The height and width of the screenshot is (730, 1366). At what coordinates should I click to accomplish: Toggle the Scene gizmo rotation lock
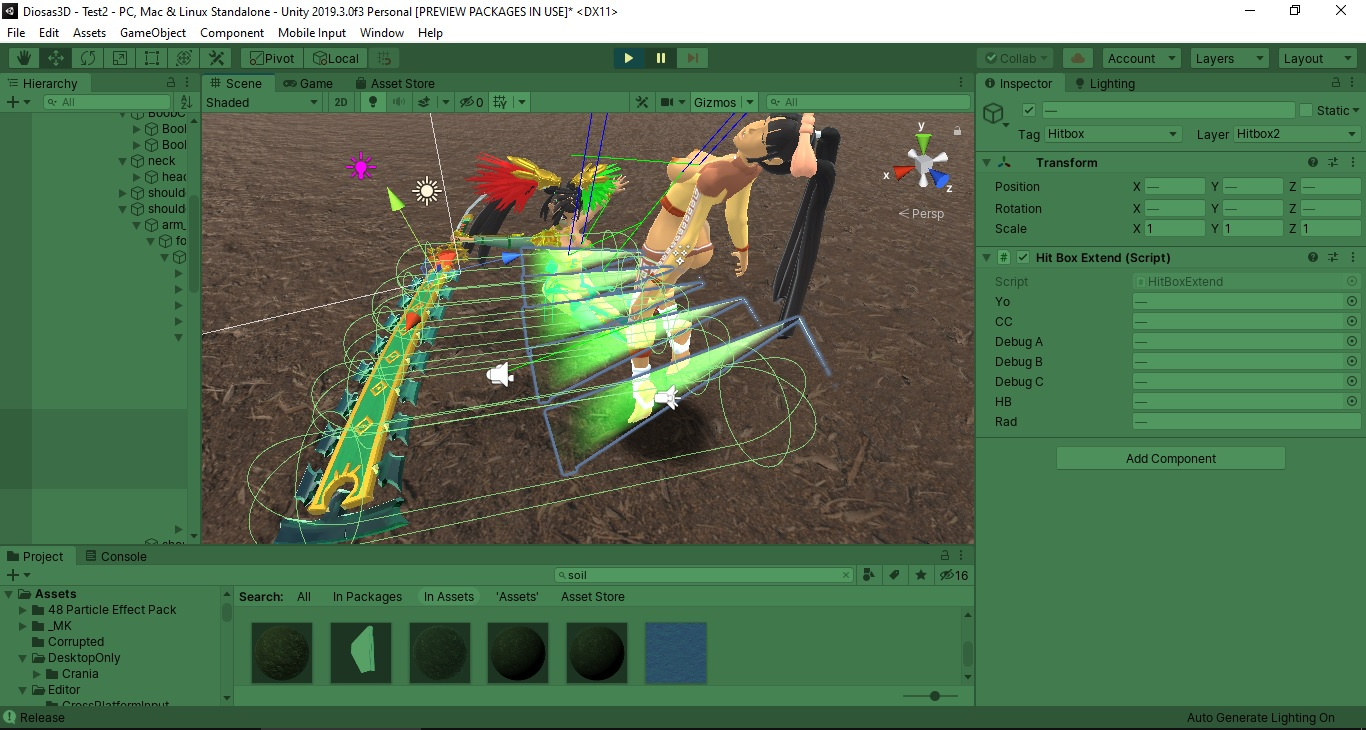coord(957,130)
